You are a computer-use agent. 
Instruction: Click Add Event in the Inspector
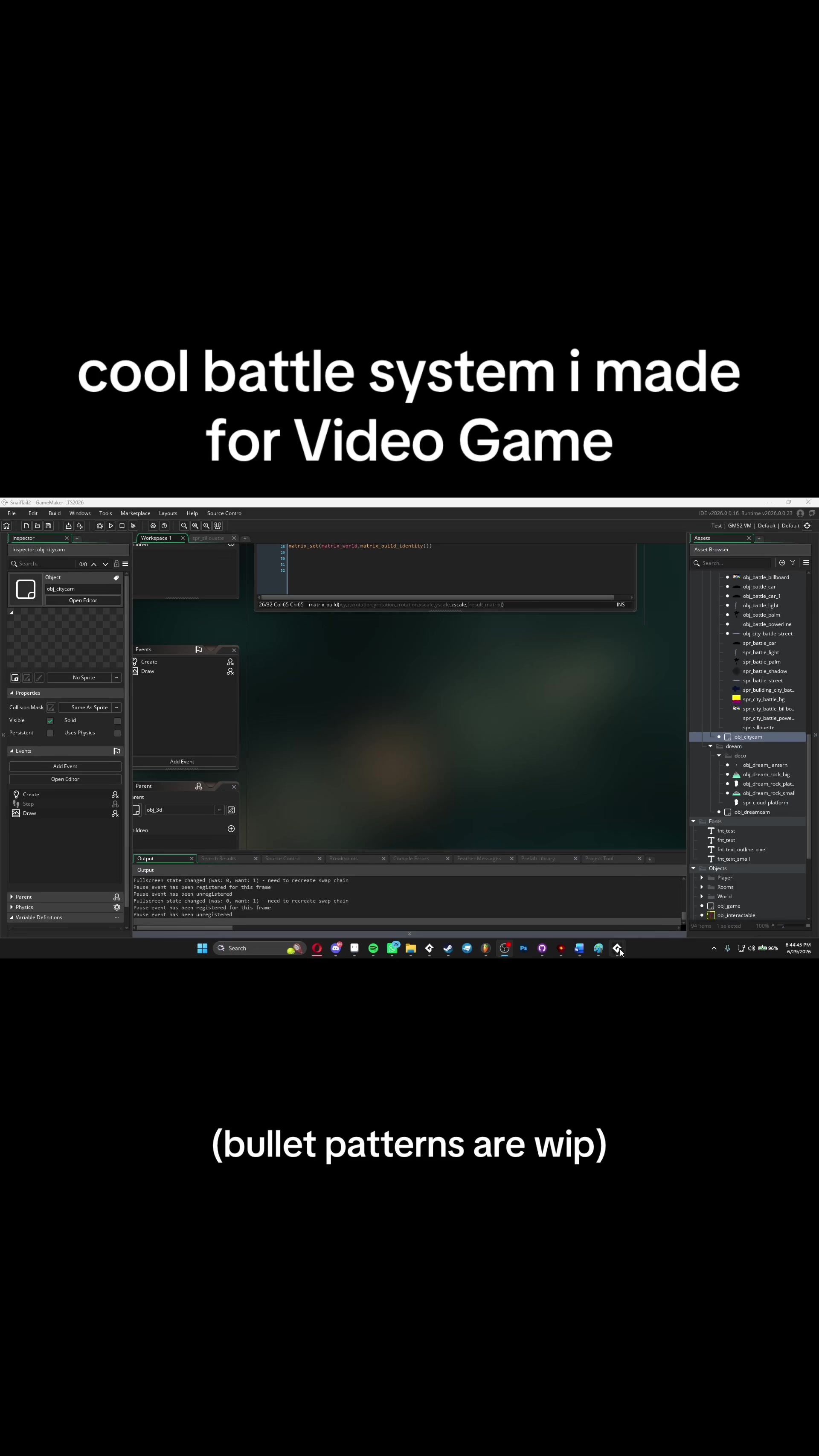point(65,766)
